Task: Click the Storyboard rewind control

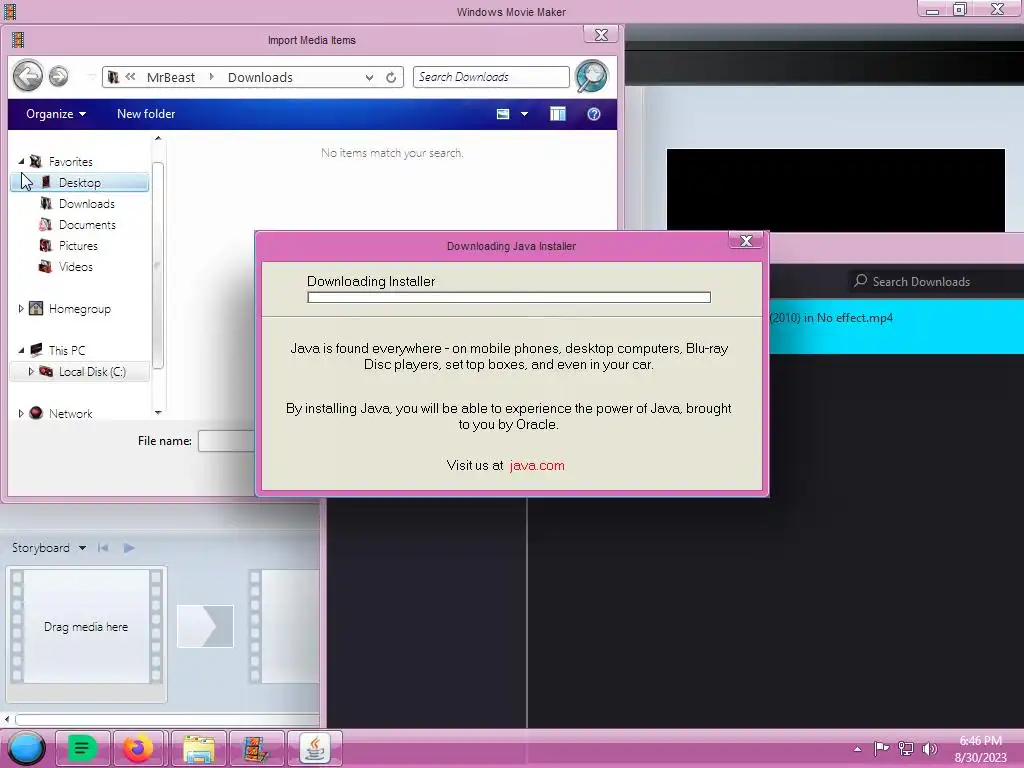Action: pyautogui.click(x=103, y=548)
